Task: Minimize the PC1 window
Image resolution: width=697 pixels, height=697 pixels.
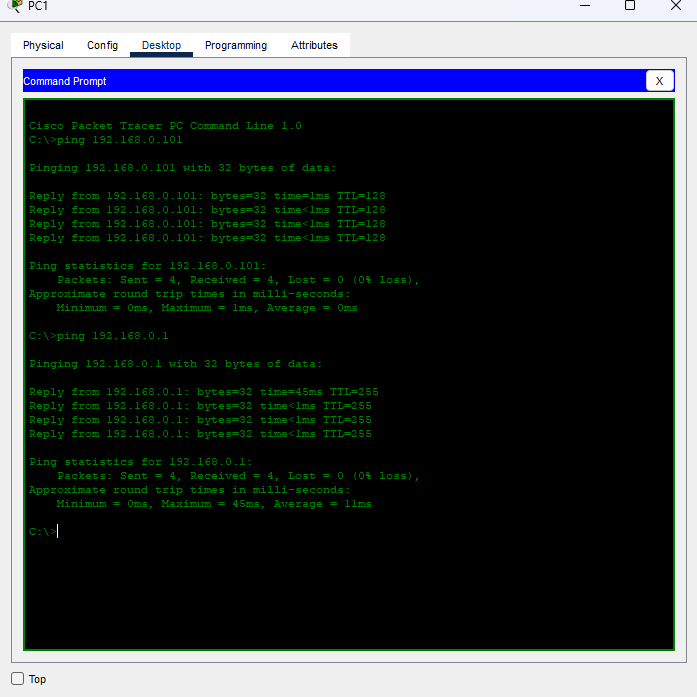Action: coord(583,6)
